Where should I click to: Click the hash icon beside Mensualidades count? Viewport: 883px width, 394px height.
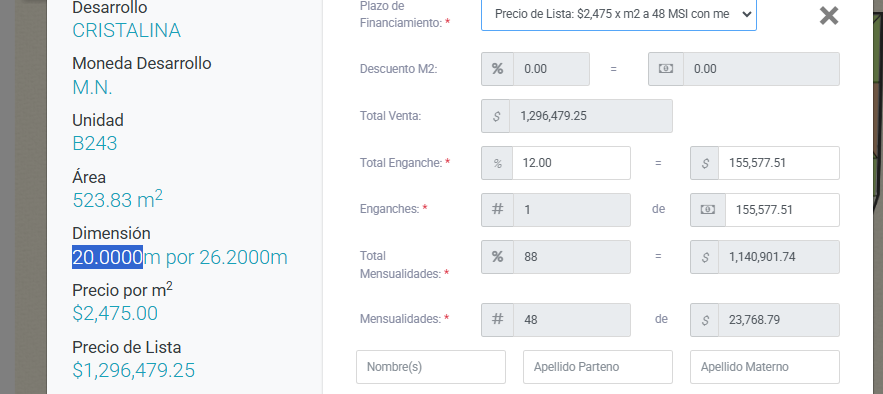click(497, 320)
